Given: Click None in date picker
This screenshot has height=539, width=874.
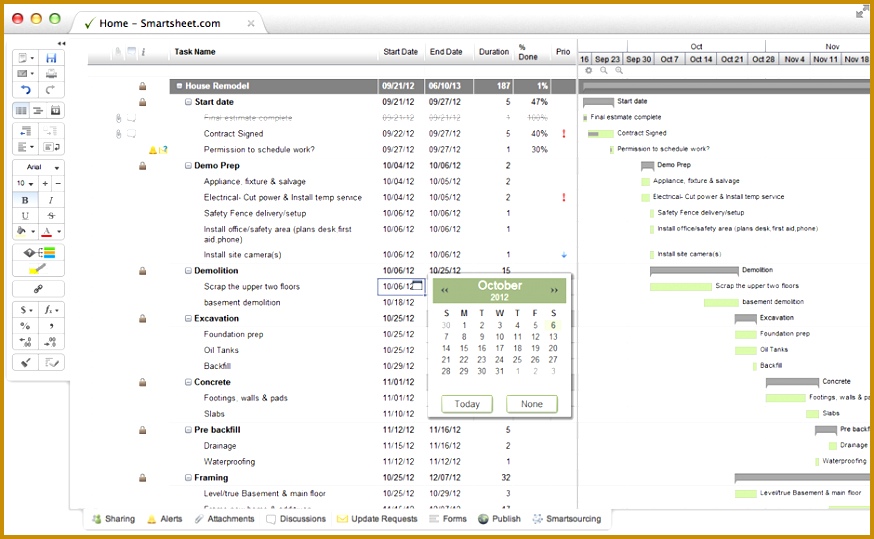Looking at the screenshot, I should tap(532, 404).
